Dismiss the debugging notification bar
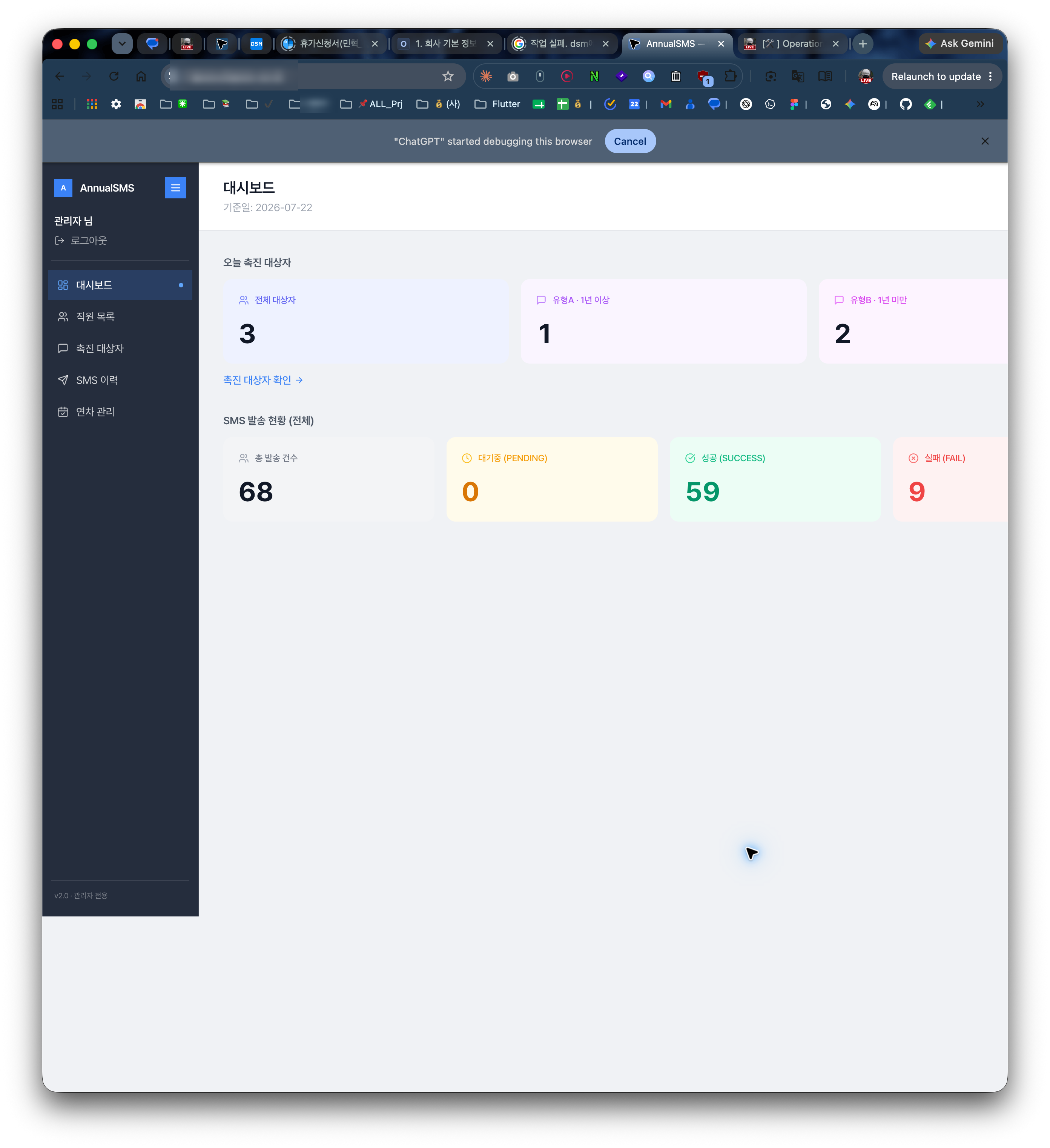 (984, 141)
